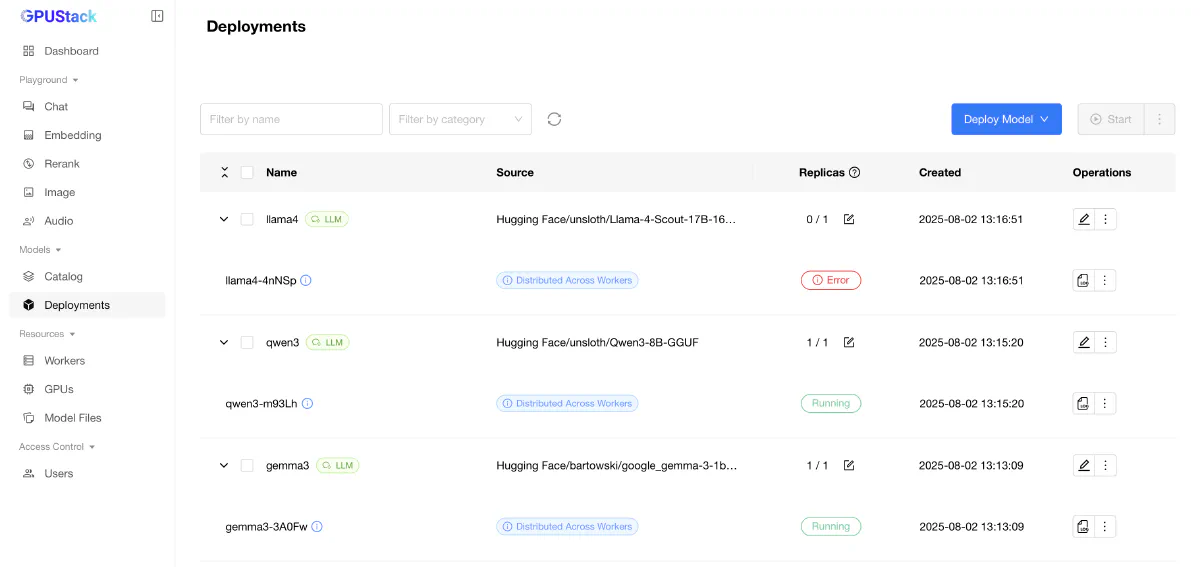The height and width of the screenshot is (567, 1200).
Task: Select the qwen3 checkbox
Action: (247, 342)
